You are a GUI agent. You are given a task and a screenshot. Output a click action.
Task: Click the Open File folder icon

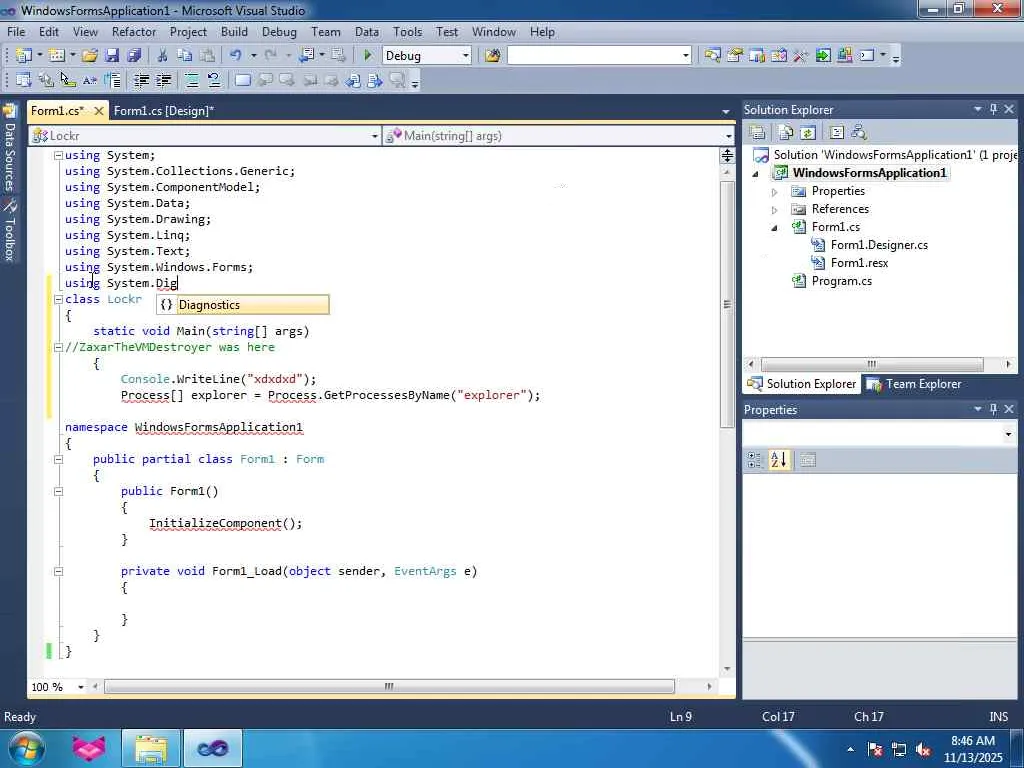click(x=90, y=56)
